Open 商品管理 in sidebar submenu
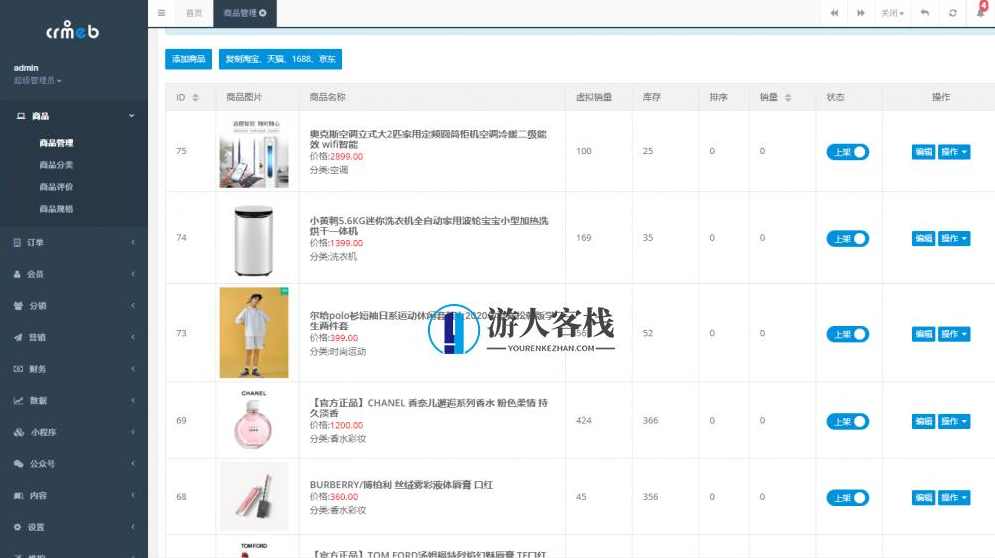This screenshot has width=995, height=558. [56, 143]
